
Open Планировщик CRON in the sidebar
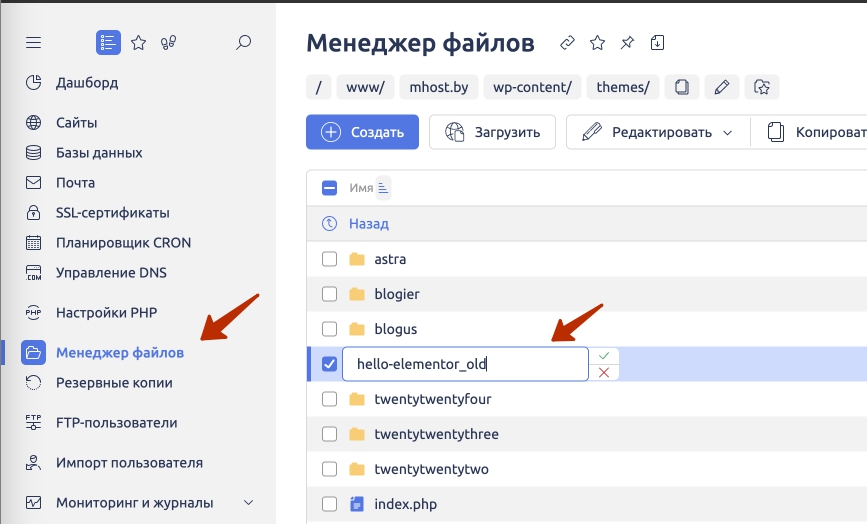[123, 243]
